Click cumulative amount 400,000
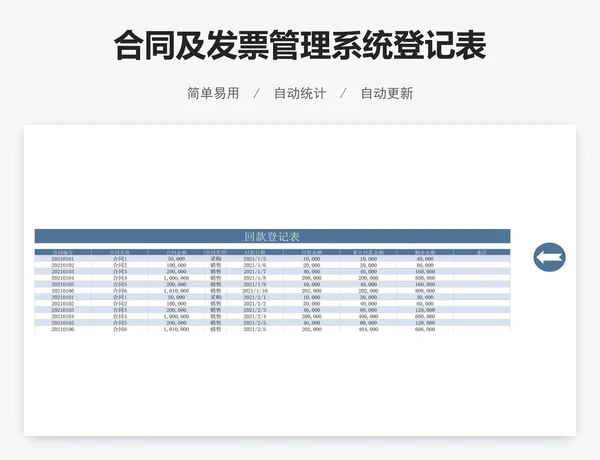The height and width of the screenshot is (460, 600). pos(368,316)
